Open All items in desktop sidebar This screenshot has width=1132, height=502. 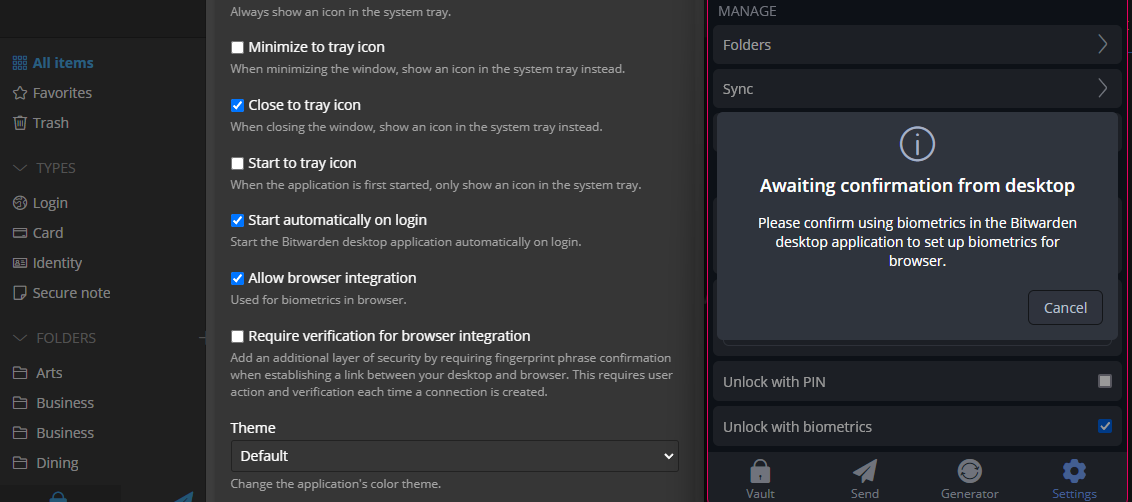(63, 63)
